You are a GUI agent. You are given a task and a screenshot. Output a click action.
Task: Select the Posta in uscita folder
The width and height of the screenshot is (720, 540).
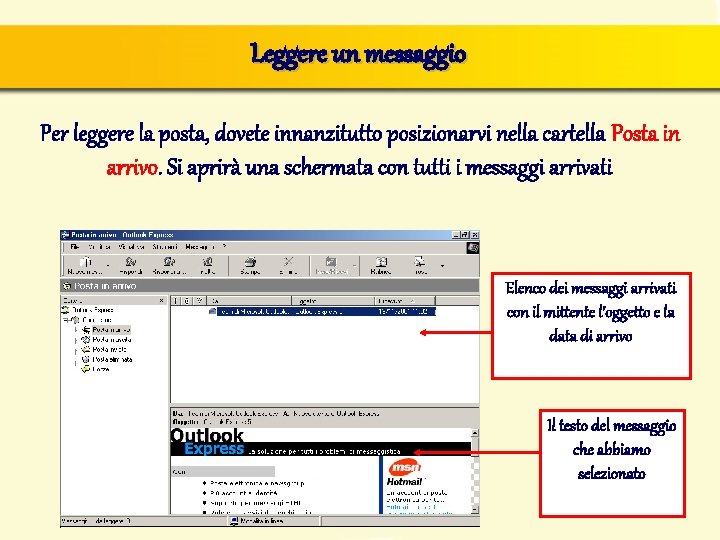point(112,340)
